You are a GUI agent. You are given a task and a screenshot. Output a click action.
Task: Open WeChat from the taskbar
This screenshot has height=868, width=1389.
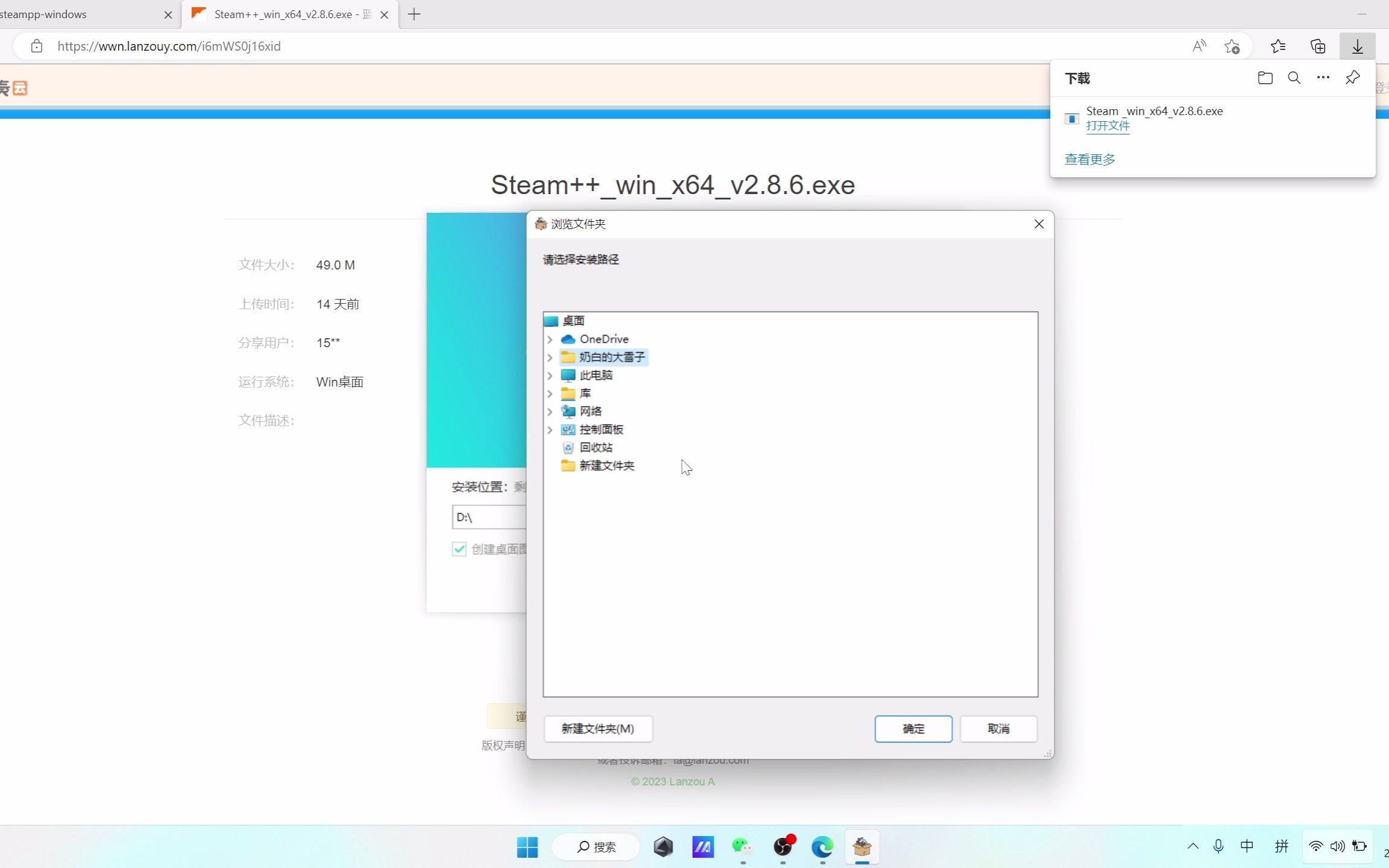(742, 847)
